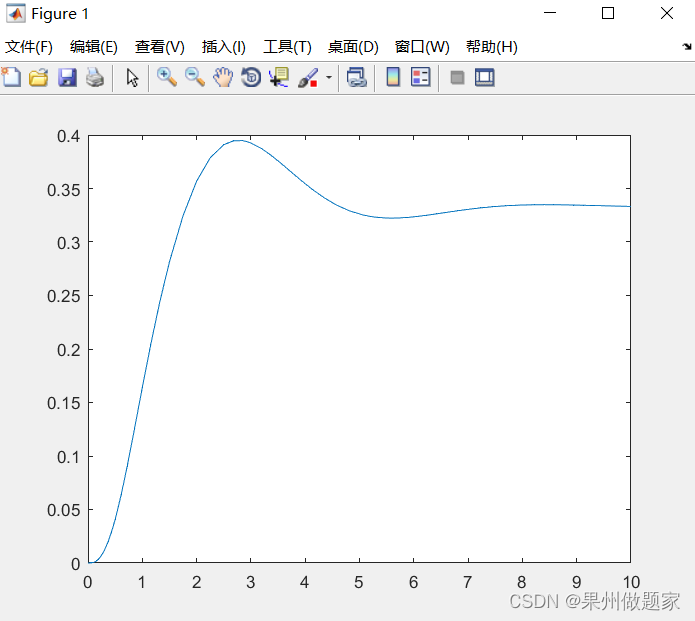Close the Figure 1 window
The image size is (695, 621).
667,13
